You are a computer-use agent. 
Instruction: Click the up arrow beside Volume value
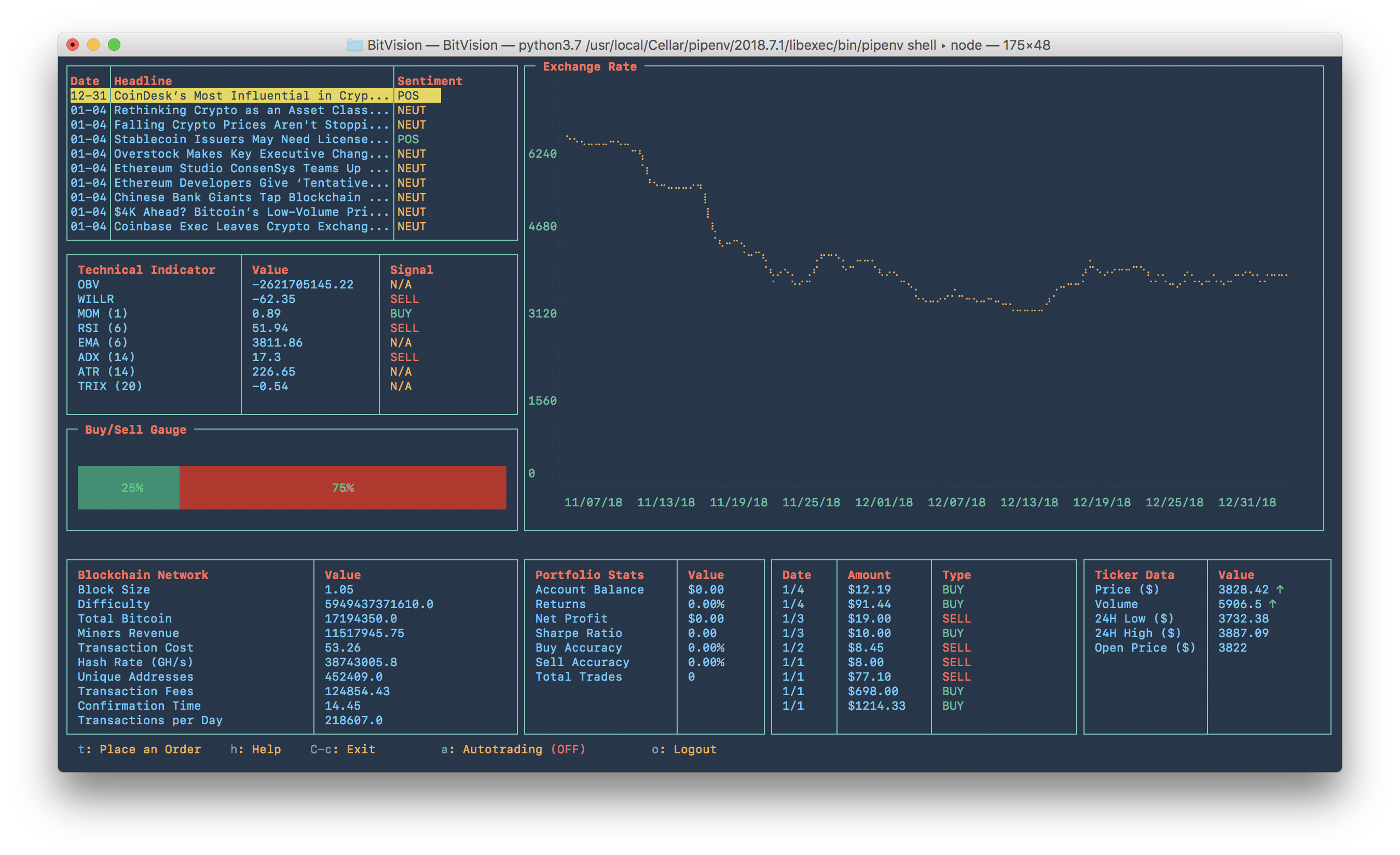pos(1272,604)
